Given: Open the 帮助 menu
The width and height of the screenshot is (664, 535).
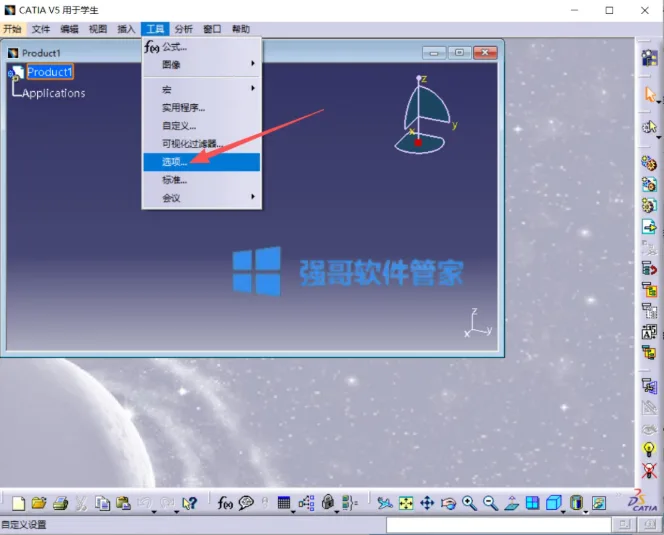Looking at the screenshot, I should (x=241, y=29).
